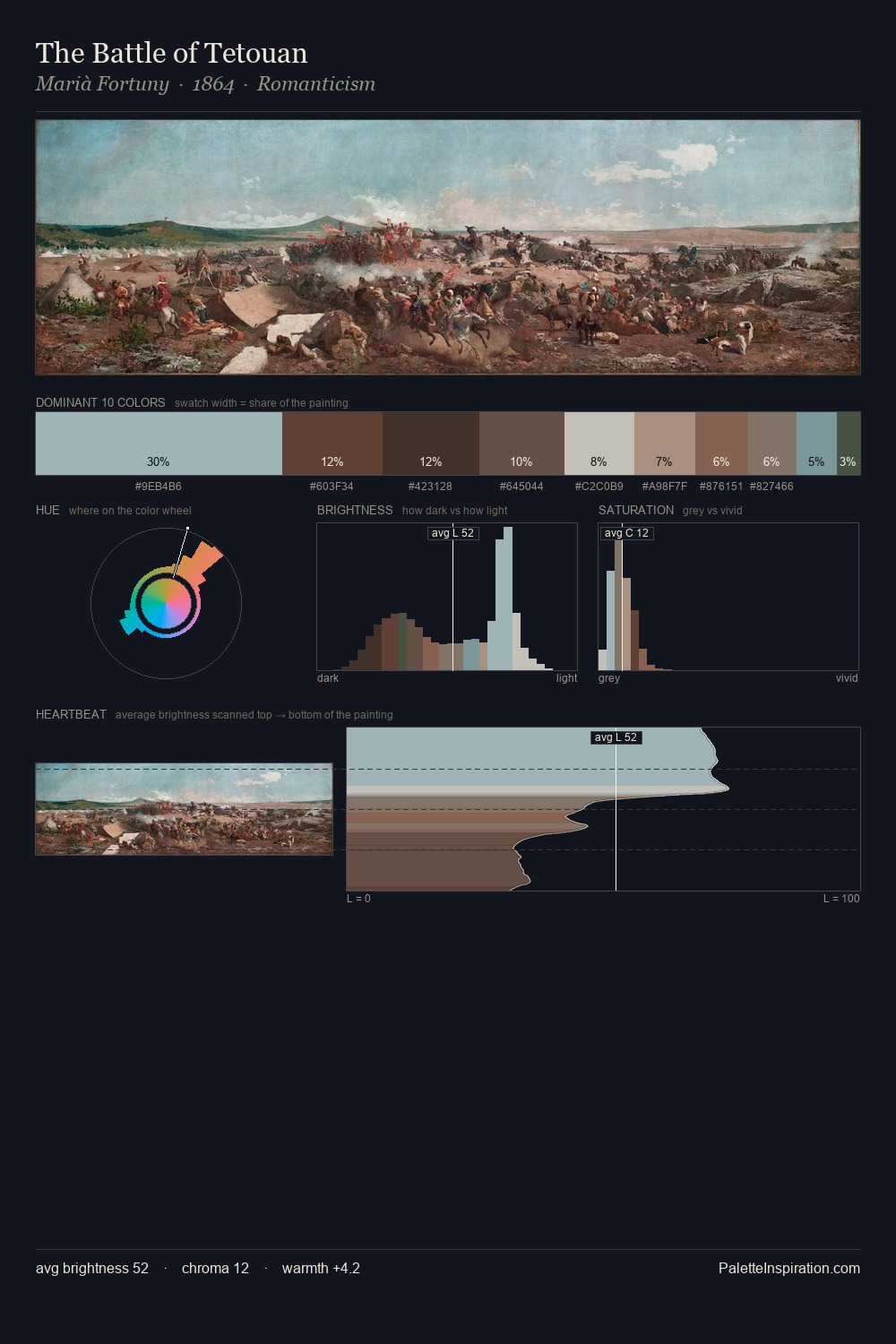Click 'warmth +4.2' in the footer
This screenshot has width=896, height=1344.
321,1268
